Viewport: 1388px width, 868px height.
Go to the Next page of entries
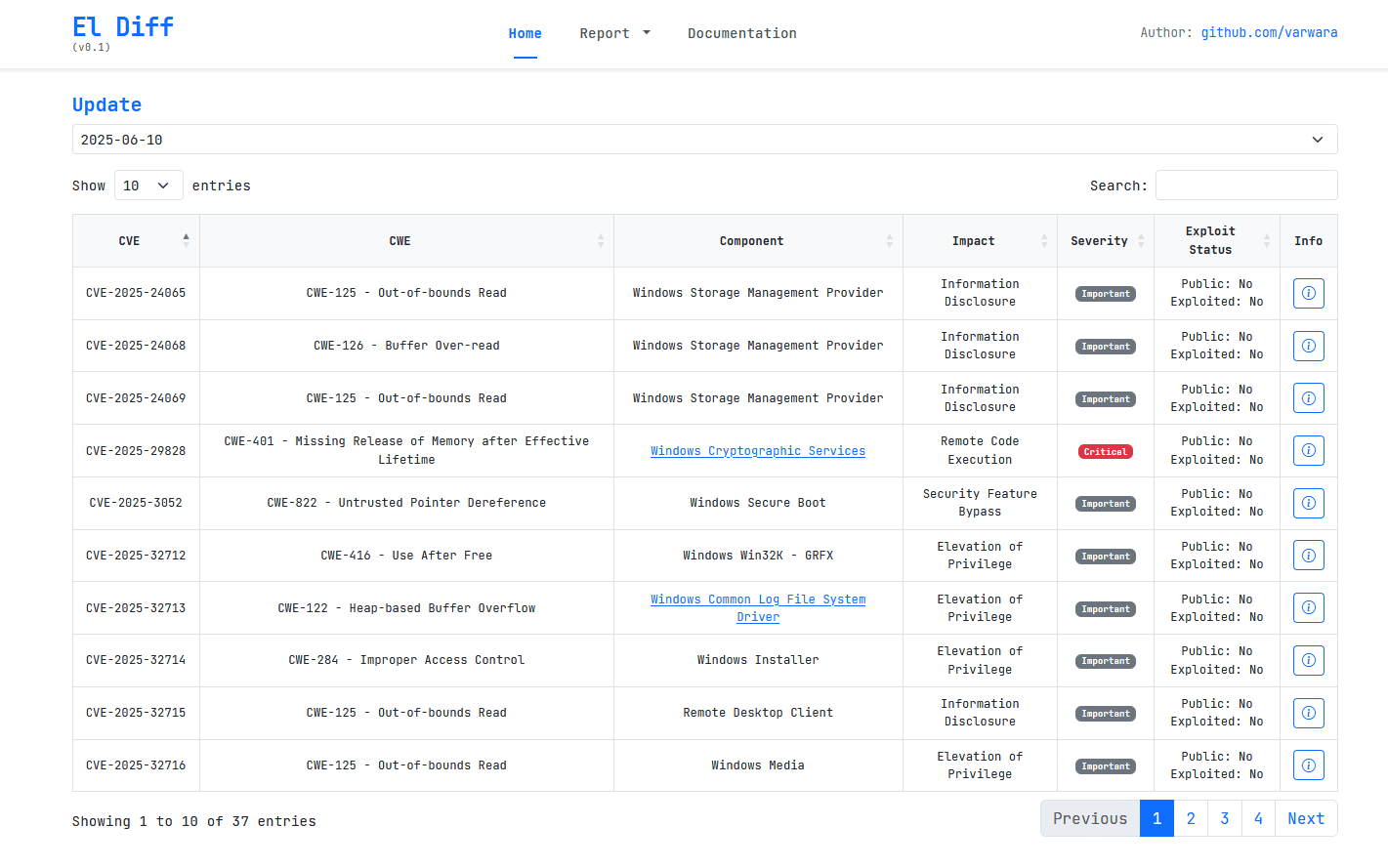1305,818
